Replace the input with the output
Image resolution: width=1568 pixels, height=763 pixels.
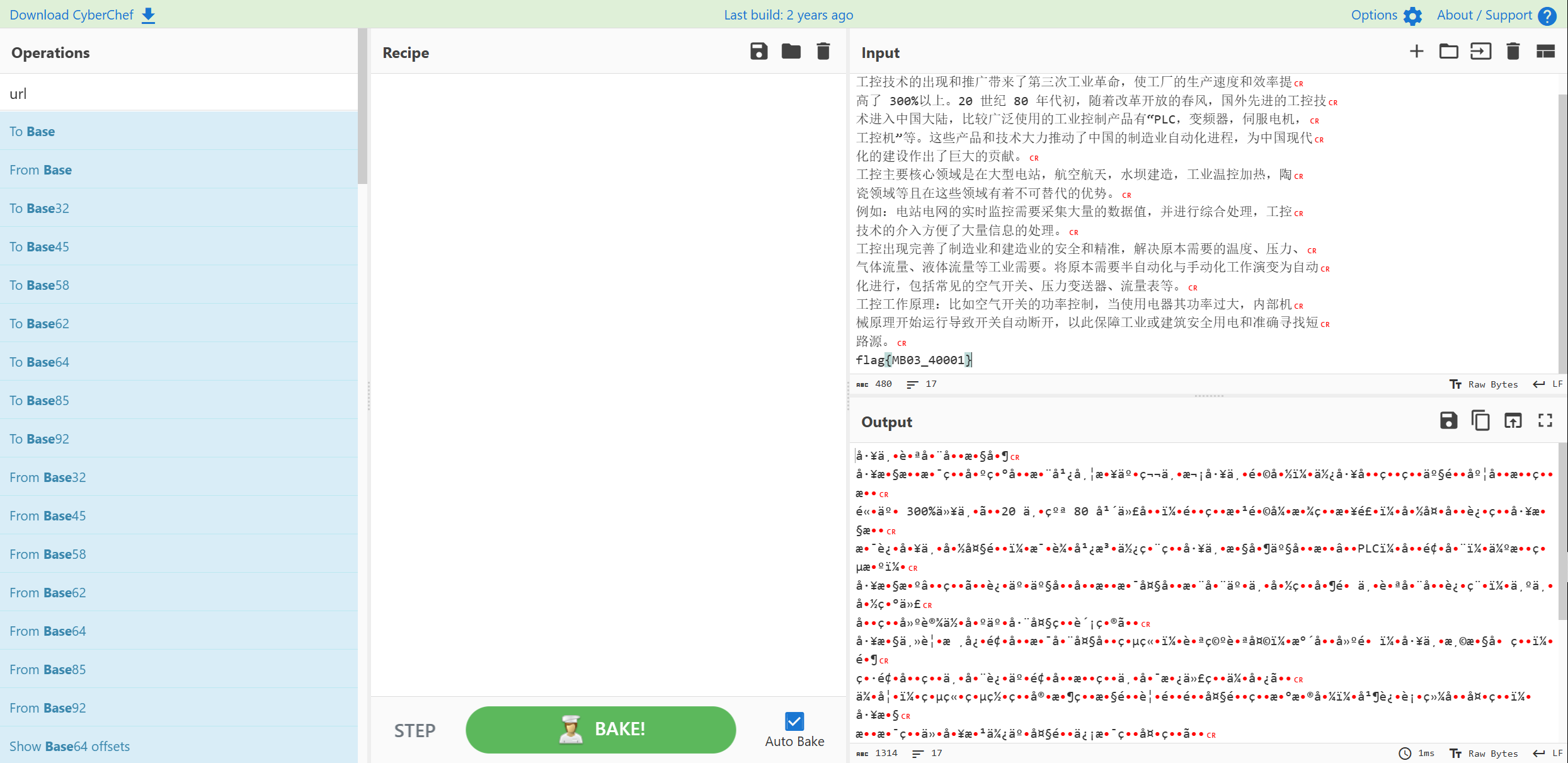coord(1513,421)
